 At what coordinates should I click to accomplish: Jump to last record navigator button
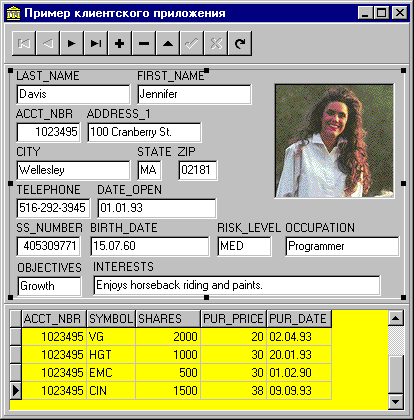point(96,43)
